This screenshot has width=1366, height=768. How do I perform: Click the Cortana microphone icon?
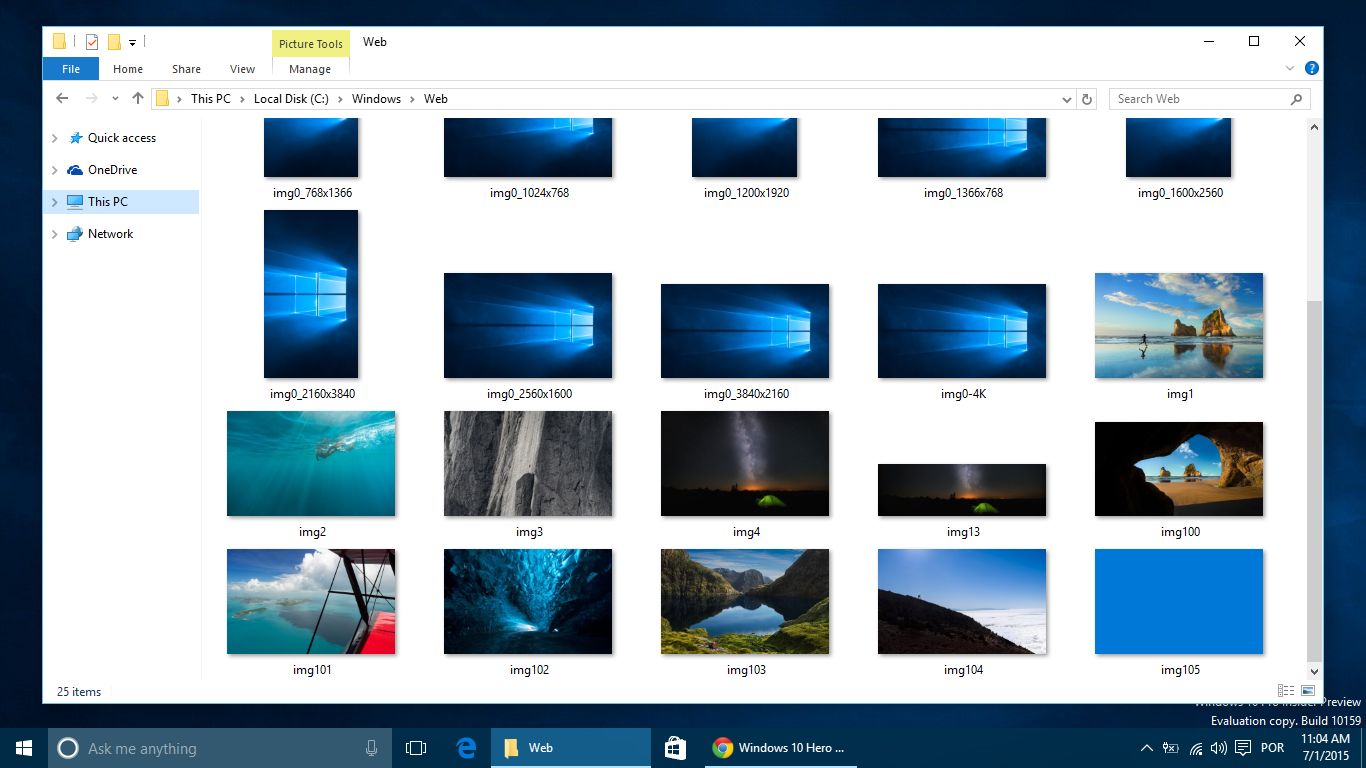coord(371,748)
